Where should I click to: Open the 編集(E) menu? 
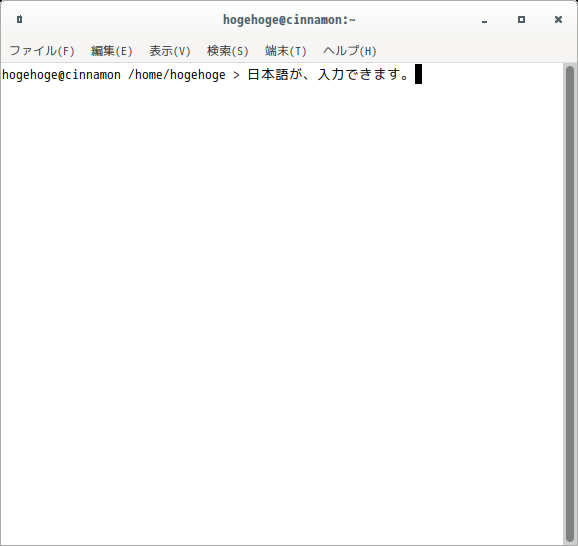[x=112, y=51]
